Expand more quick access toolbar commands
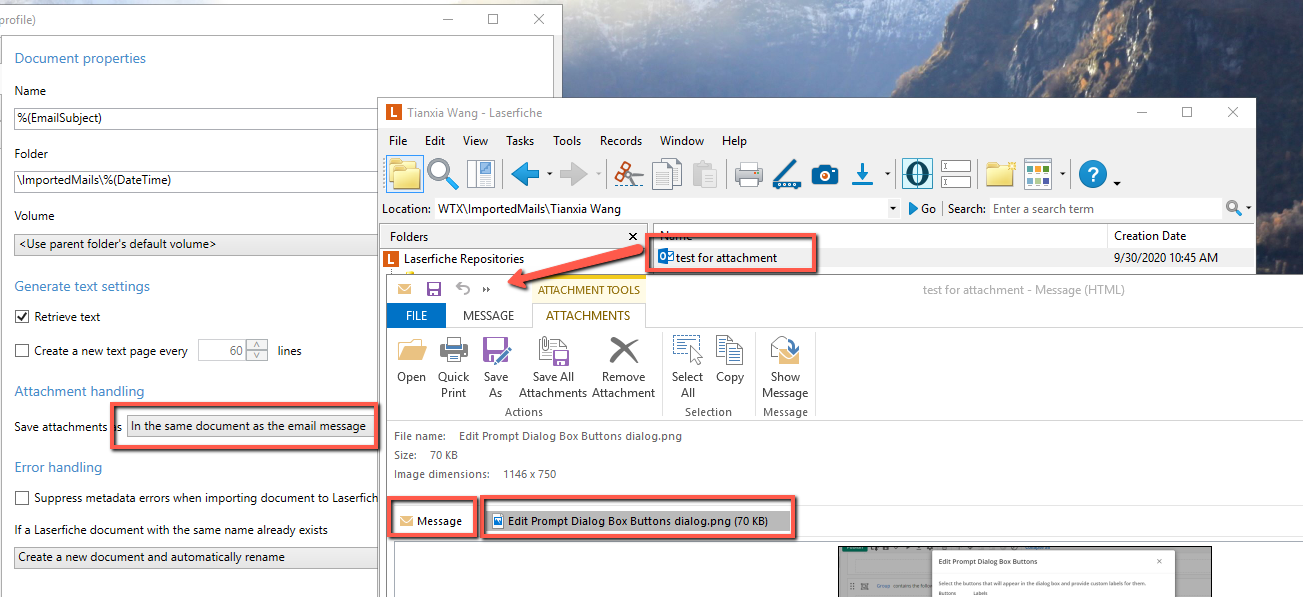 [487, 289]
